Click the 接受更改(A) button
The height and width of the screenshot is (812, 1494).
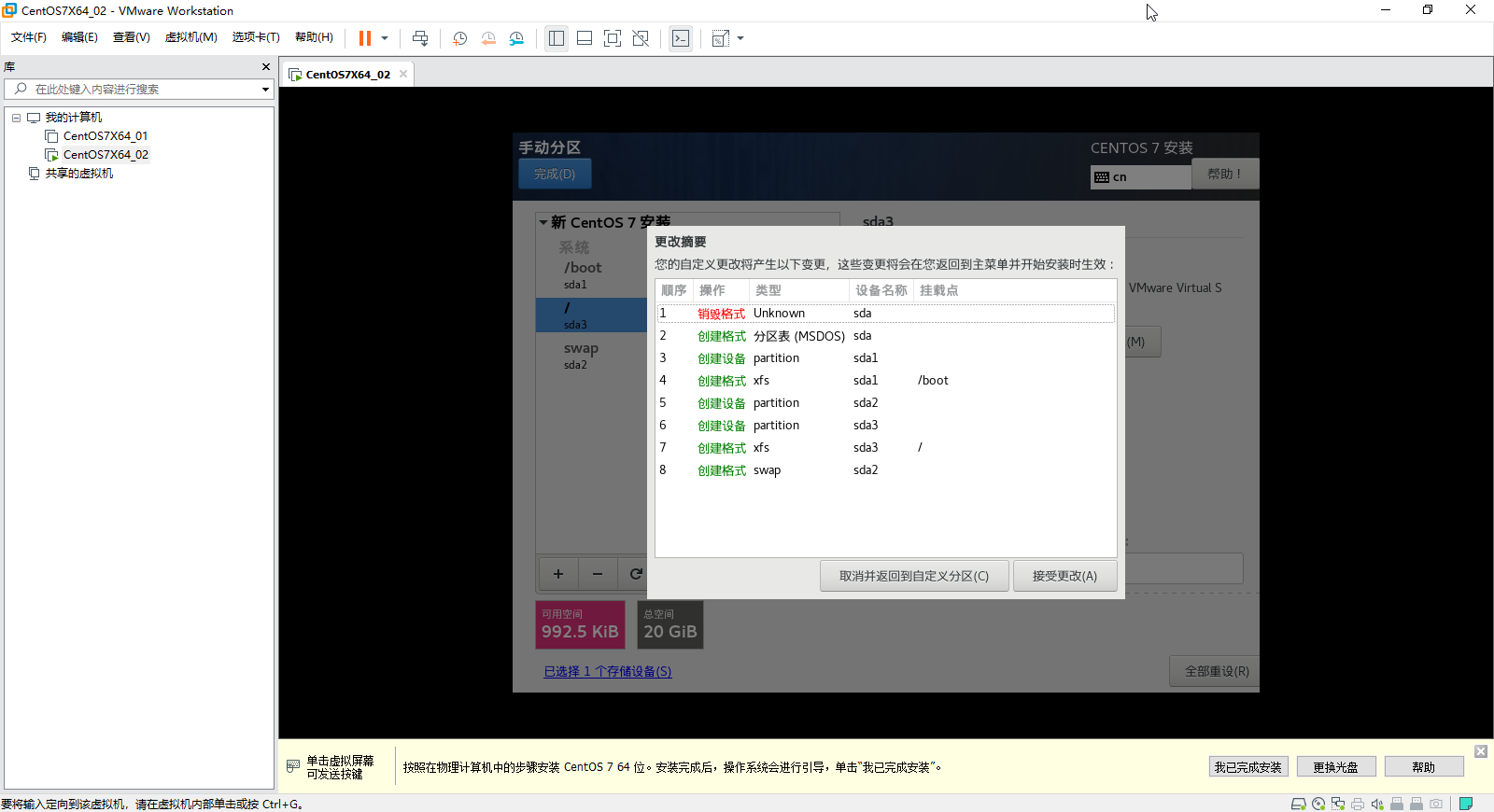pyautogui.click(x=1064, y=576)
